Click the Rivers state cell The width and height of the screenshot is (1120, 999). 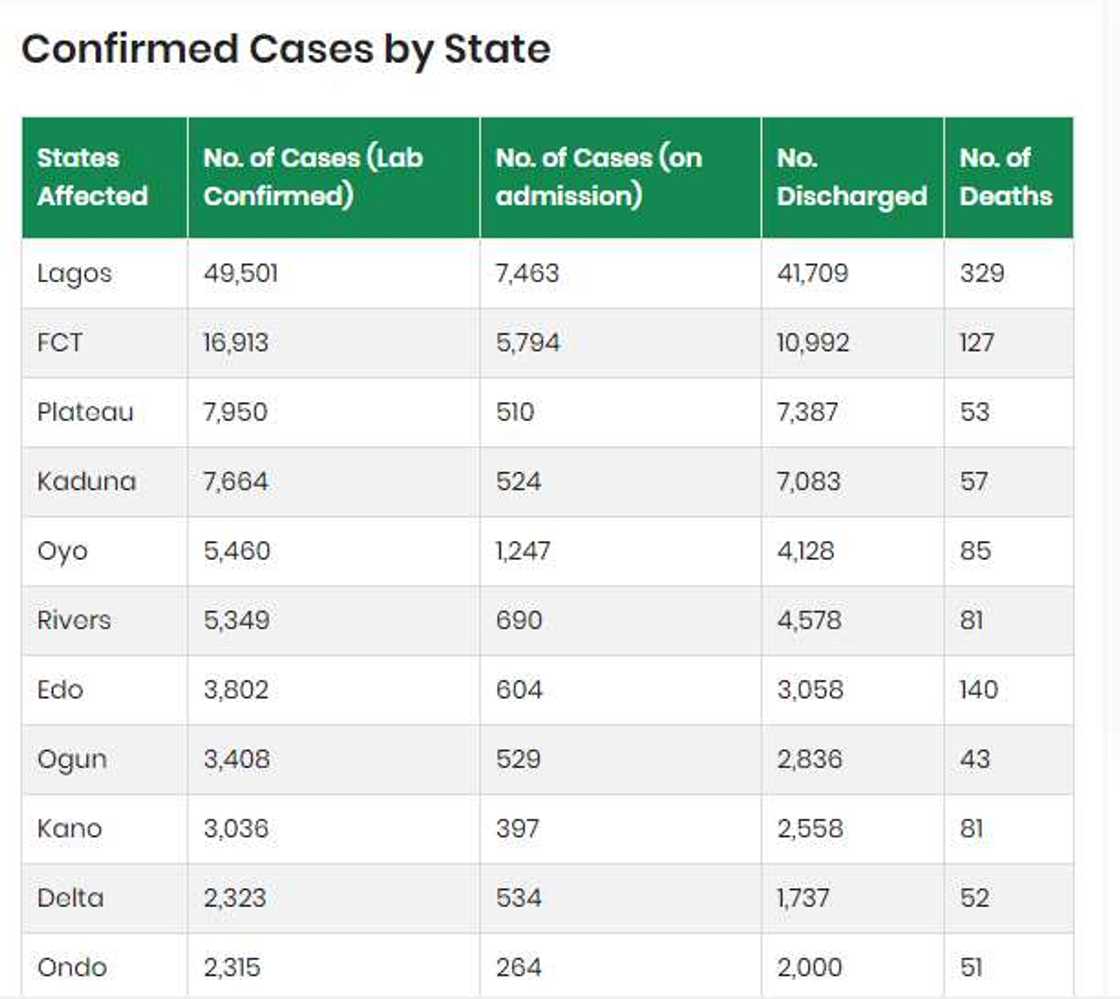(x=74, y=620)
